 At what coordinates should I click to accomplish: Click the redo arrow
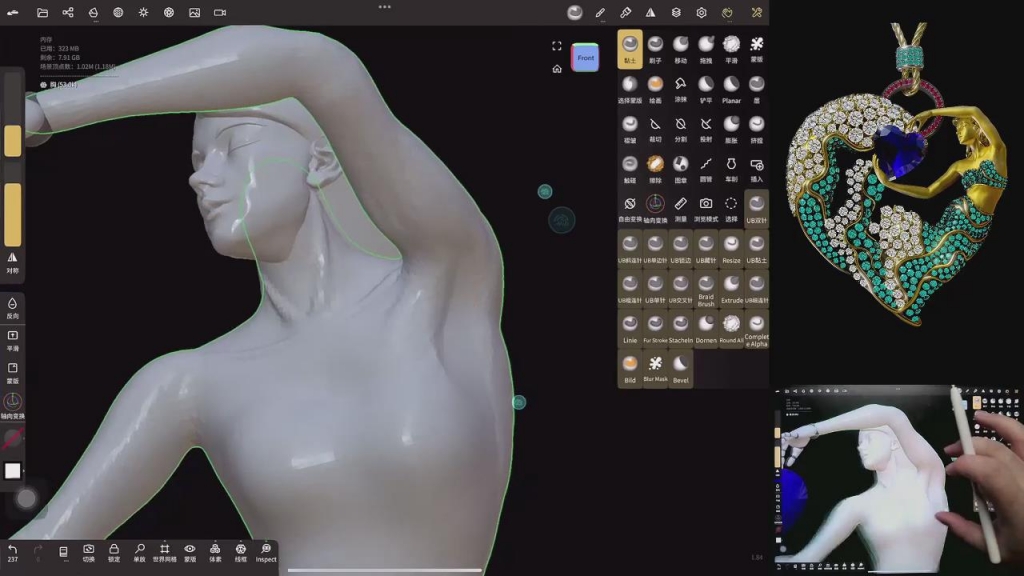pyautogui.click(x=38, y=551)
